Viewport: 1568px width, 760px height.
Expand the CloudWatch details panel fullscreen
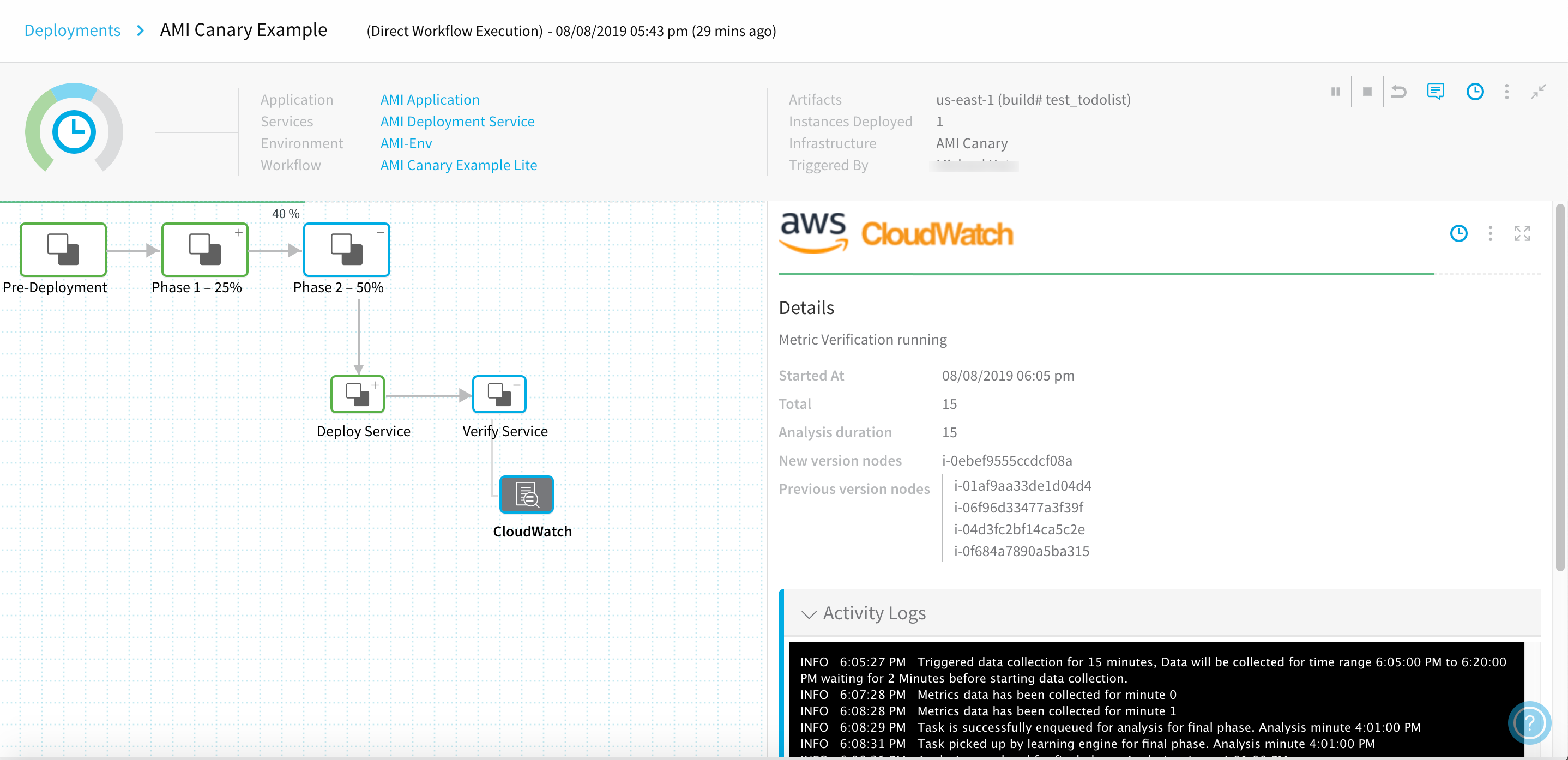(1522, 233)
